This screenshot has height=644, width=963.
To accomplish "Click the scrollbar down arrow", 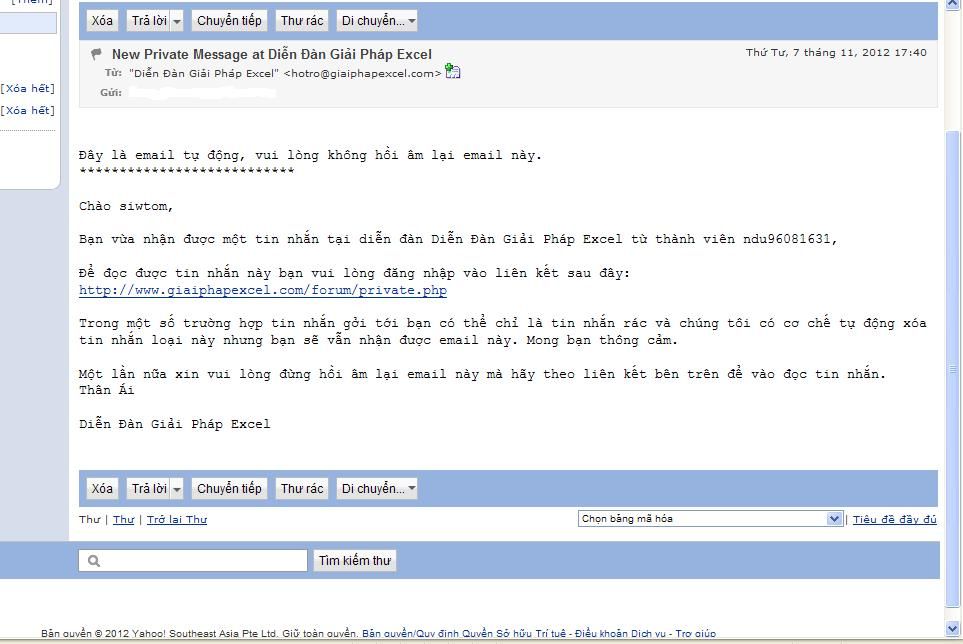I will (953, 629).
